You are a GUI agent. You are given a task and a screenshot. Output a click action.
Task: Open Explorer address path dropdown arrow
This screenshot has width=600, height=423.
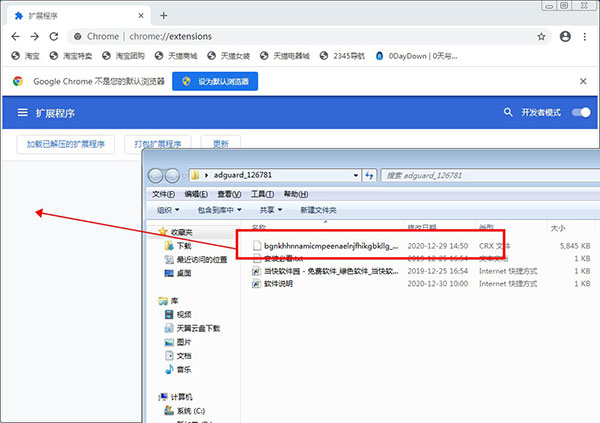pos(356,175)
